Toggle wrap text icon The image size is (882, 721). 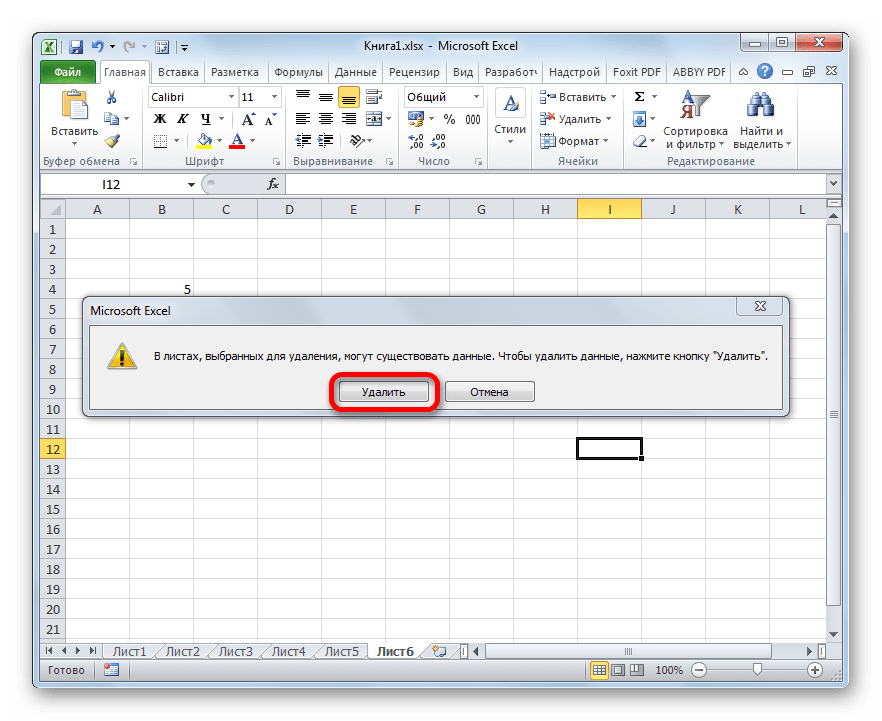click(x=374, y=97)
